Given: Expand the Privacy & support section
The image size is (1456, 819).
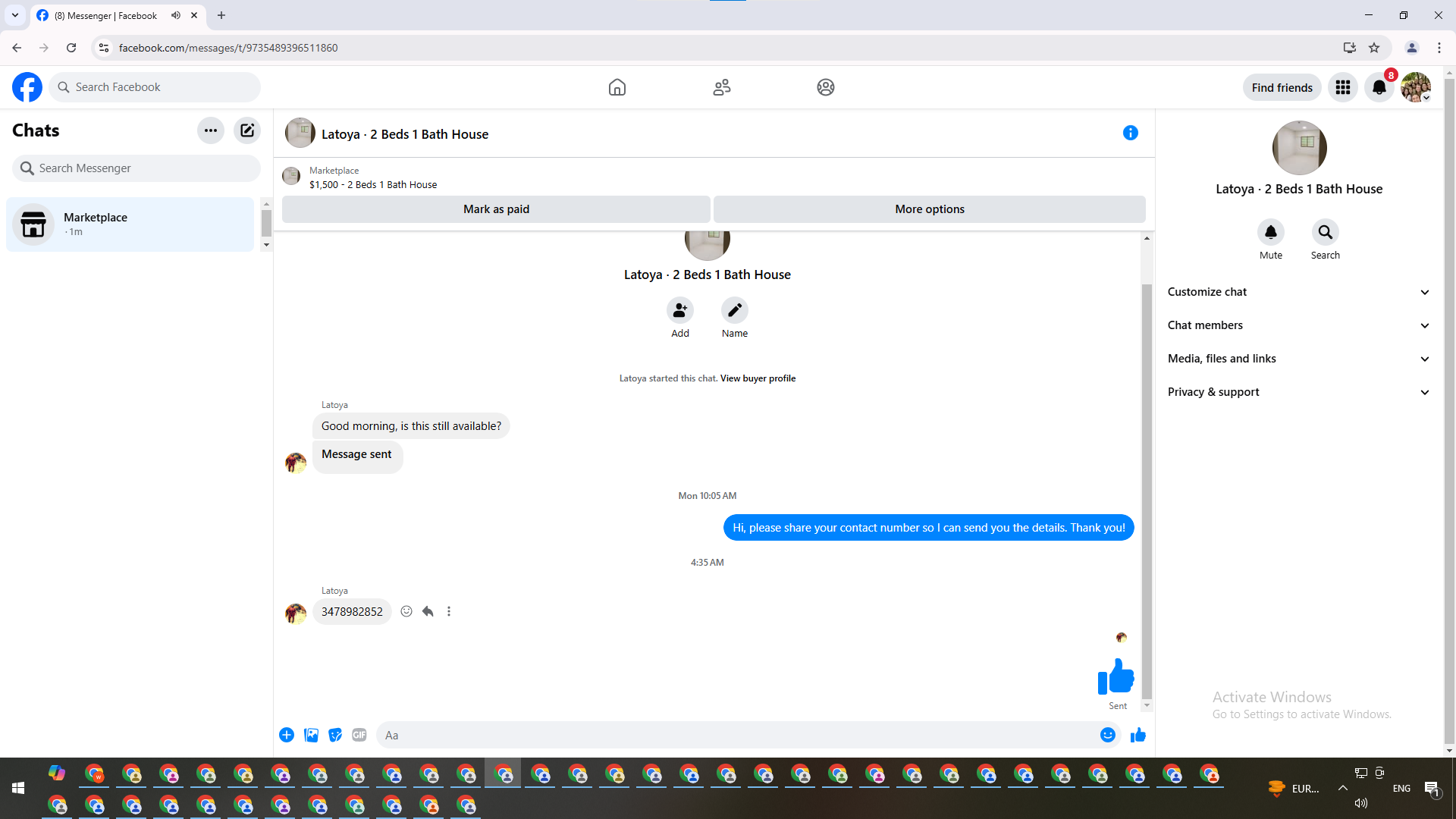Looking at the screenshot, I should (x=1298, y=392).
